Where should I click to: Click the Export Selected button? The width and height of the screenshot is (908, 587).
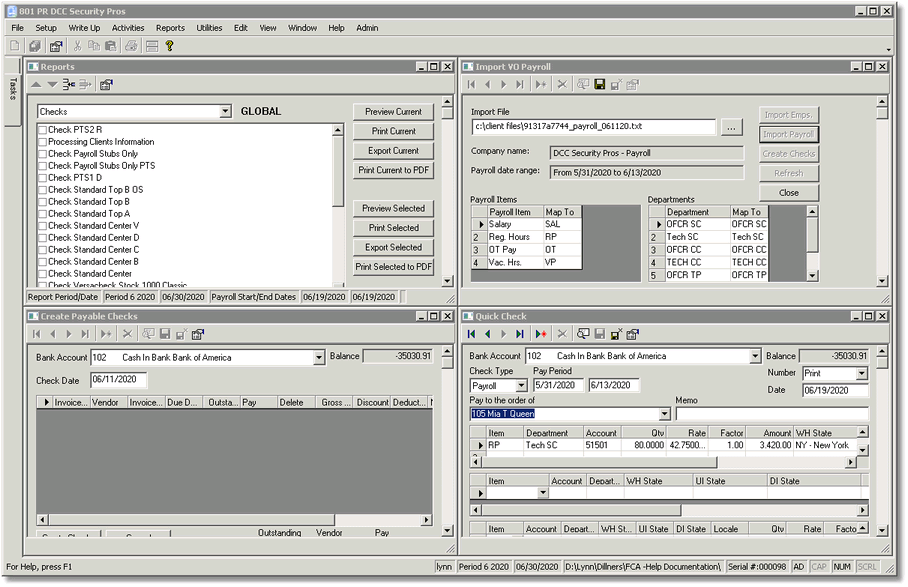pyautogui.click(x=393, y=248)
